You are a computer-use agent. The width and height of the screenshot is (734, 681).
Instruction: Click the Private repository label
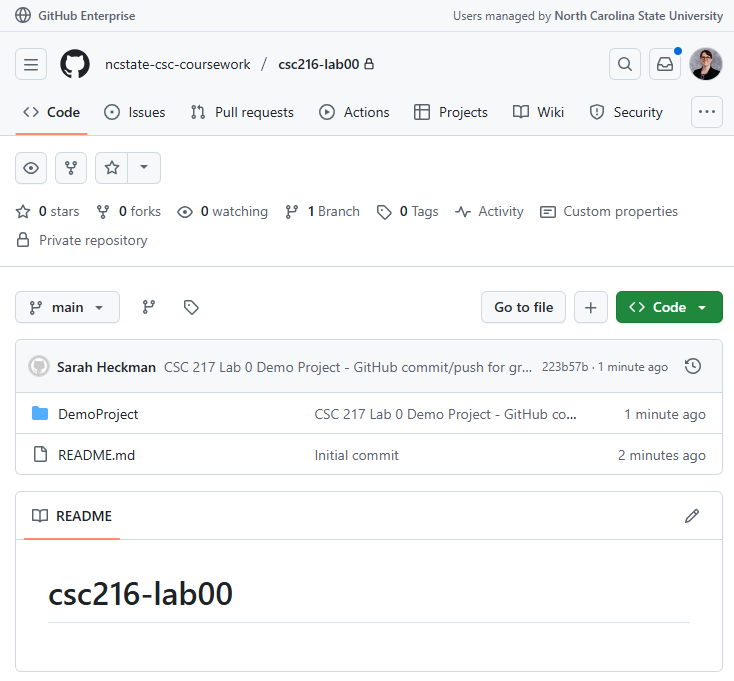point(93,240)
